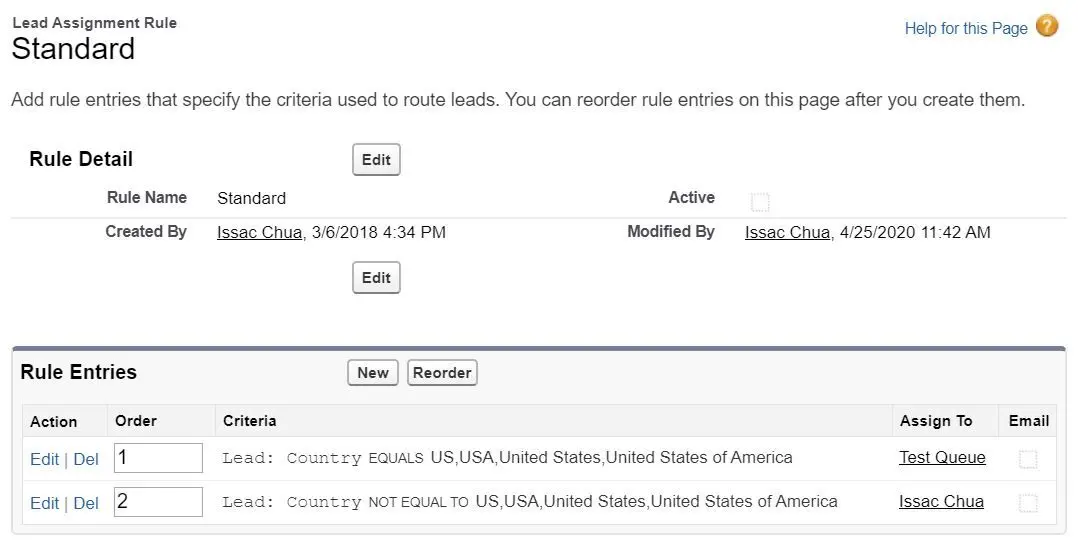1078x548 pixels.
Task: Toggle Email checkbox for Test Queue row
Action: (x=1028, y=459)
